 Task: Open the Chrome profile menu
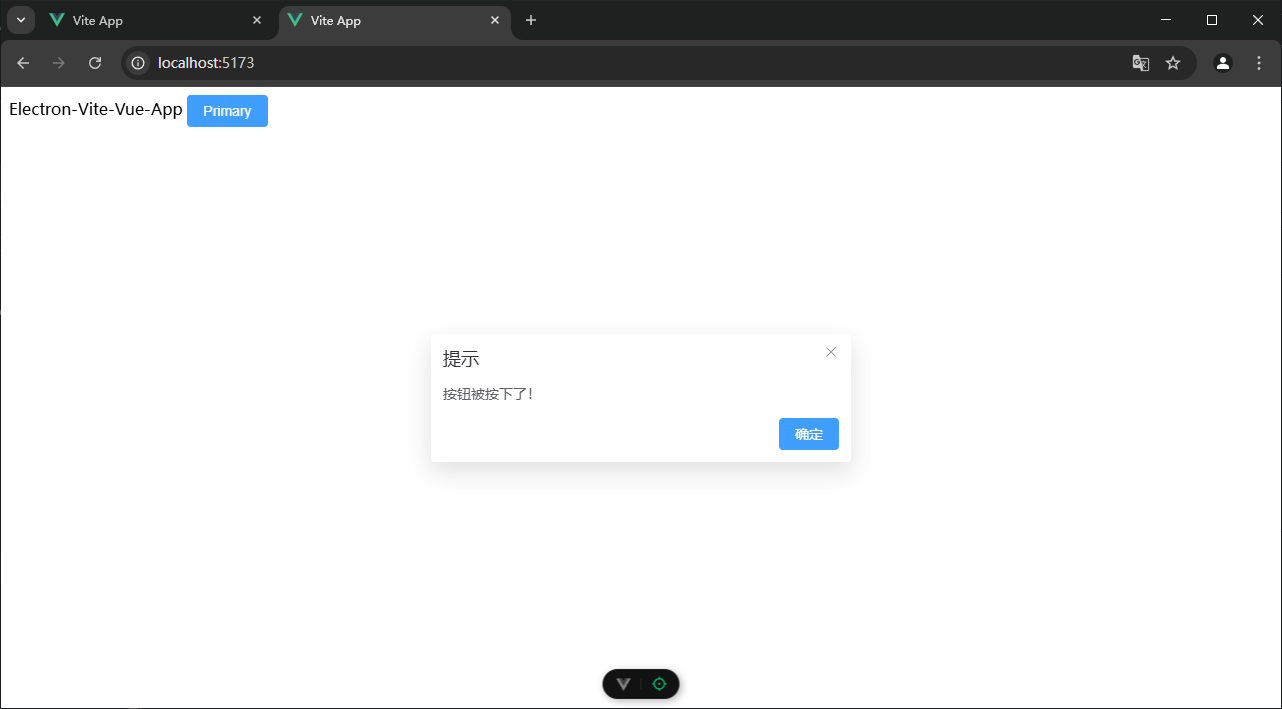click(1223, 63)
